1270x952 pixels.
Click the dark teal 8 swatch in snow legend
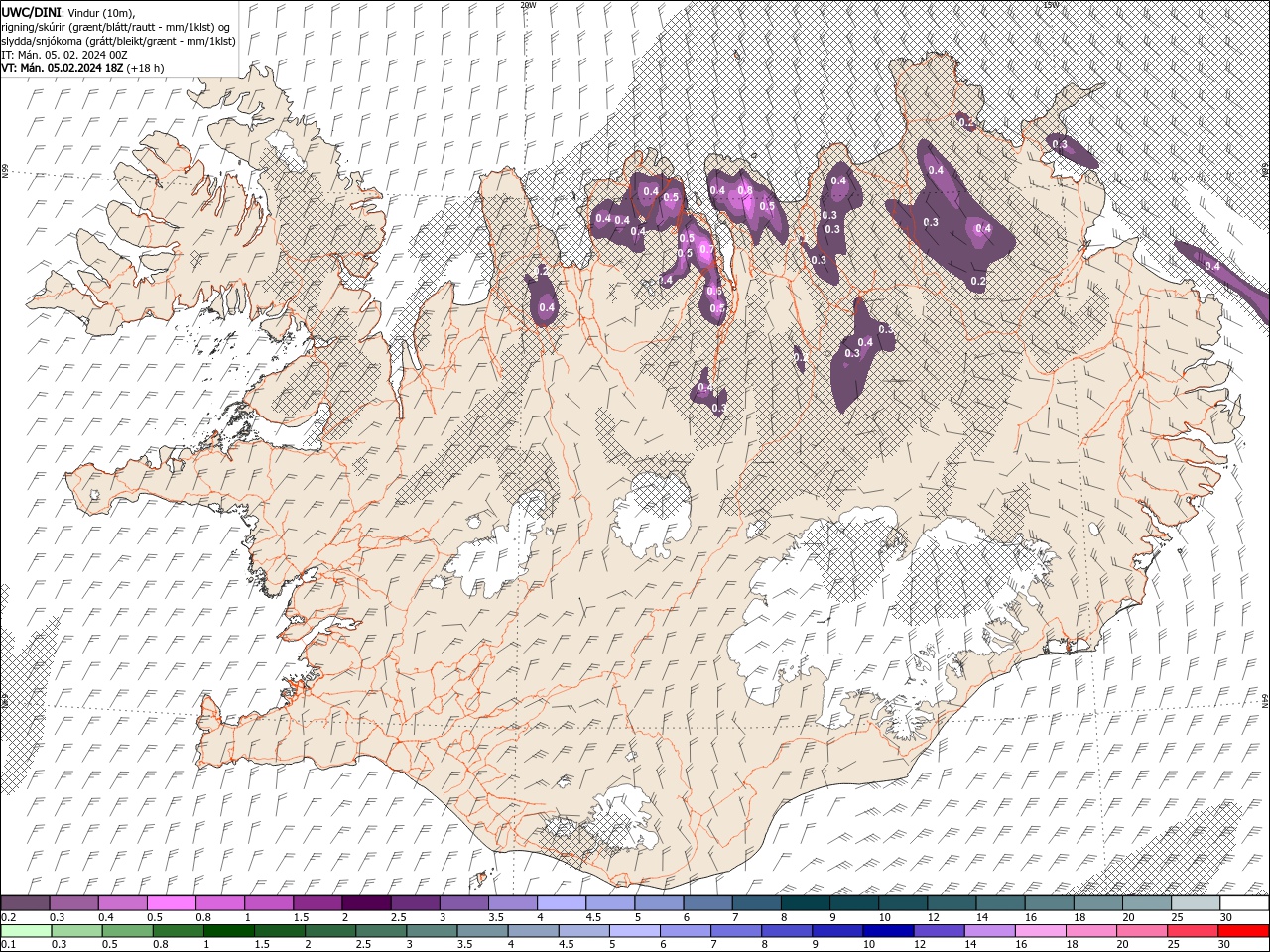[x=805, y=903]
